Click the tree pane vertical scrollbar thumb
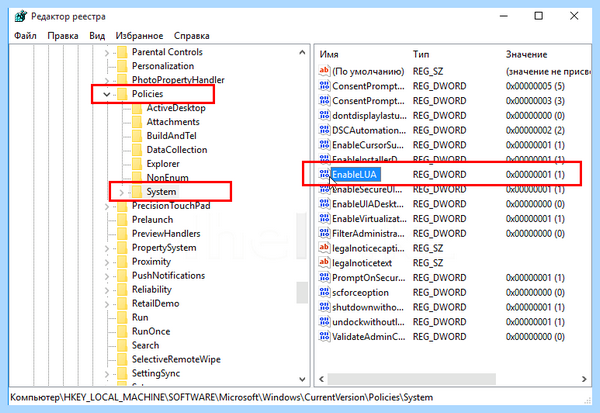Image resolution: width=600 pixels, height=413 pixels. pyautogui.click(x=302, y=292)
